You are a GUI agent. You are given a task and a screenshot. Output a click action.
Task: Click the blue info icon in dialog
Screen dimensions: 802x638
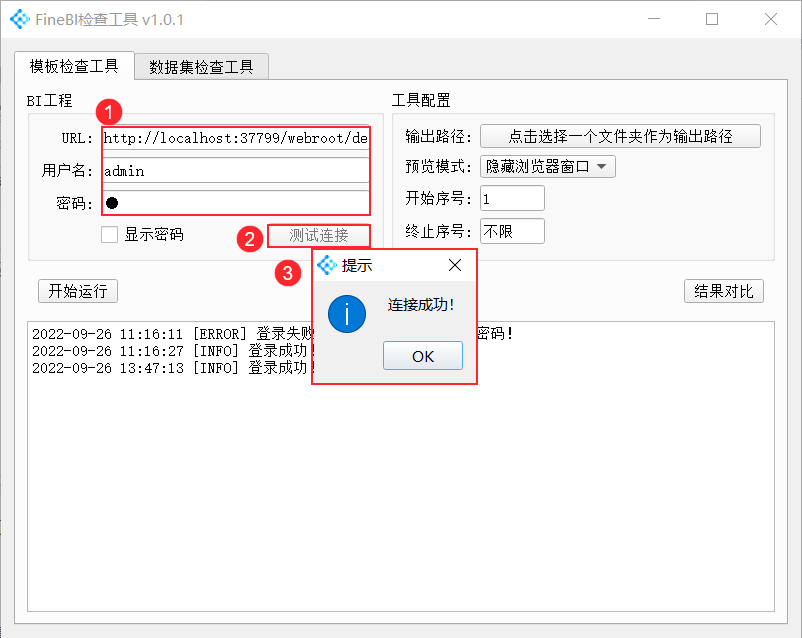tap(347, 314)
